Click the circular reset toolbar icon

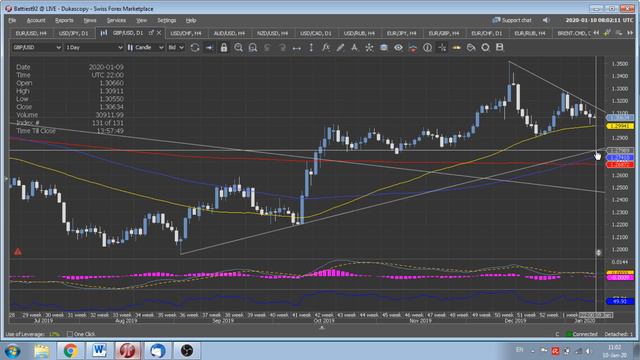(x=485, y=48)
